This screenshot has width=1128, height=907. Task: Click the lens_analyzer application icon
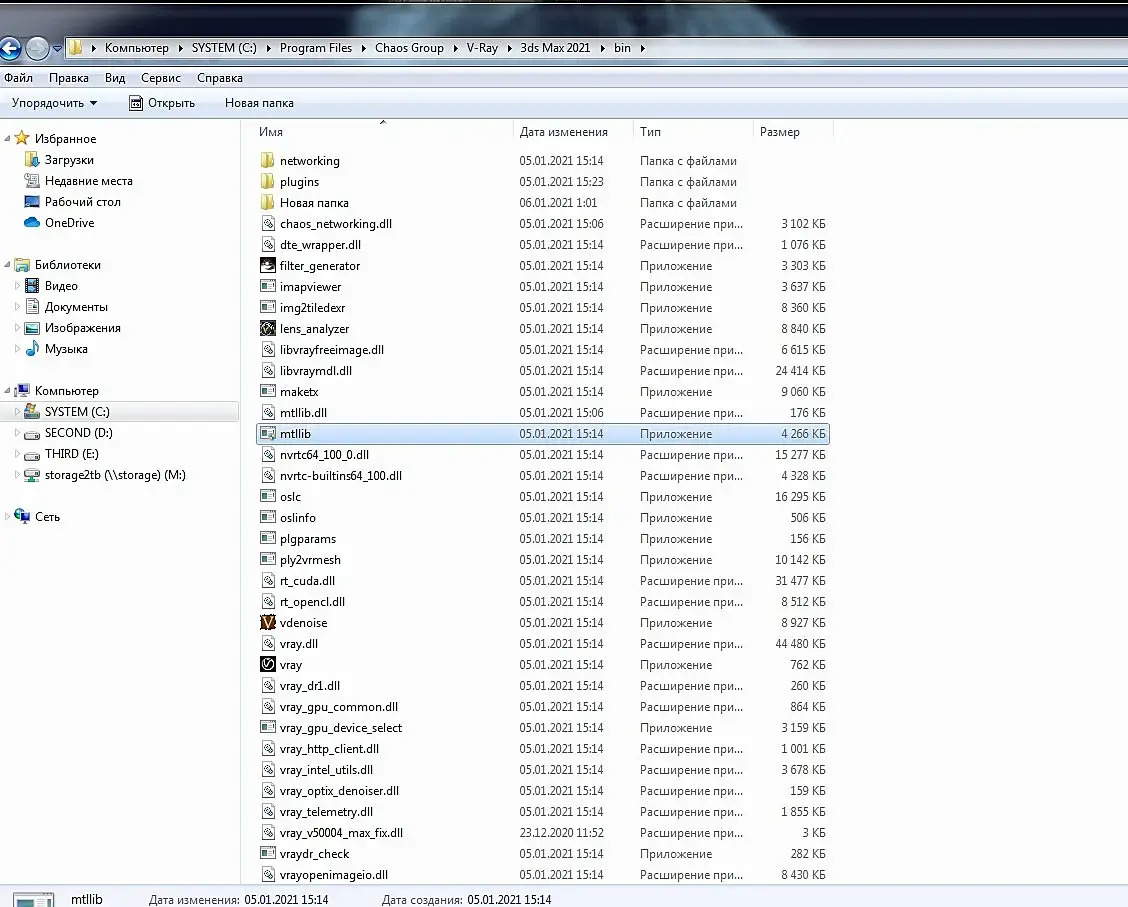(x=268, y=329)
